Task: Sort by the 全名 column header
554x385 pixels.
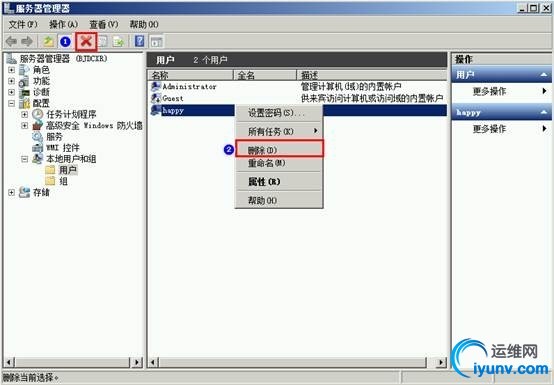Action: [265, 75]
